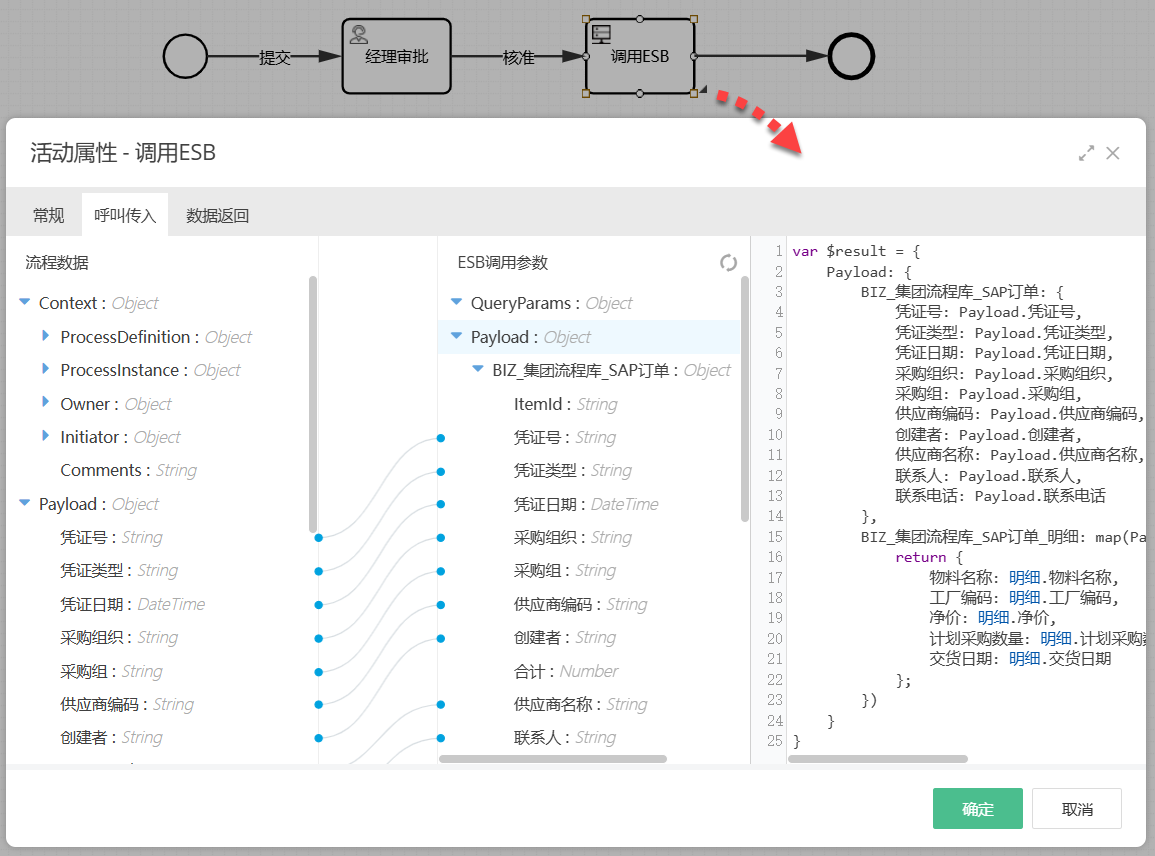1155x856 pixels.
Task: Collapse the Context object node
Action: (x=25, y=303)
